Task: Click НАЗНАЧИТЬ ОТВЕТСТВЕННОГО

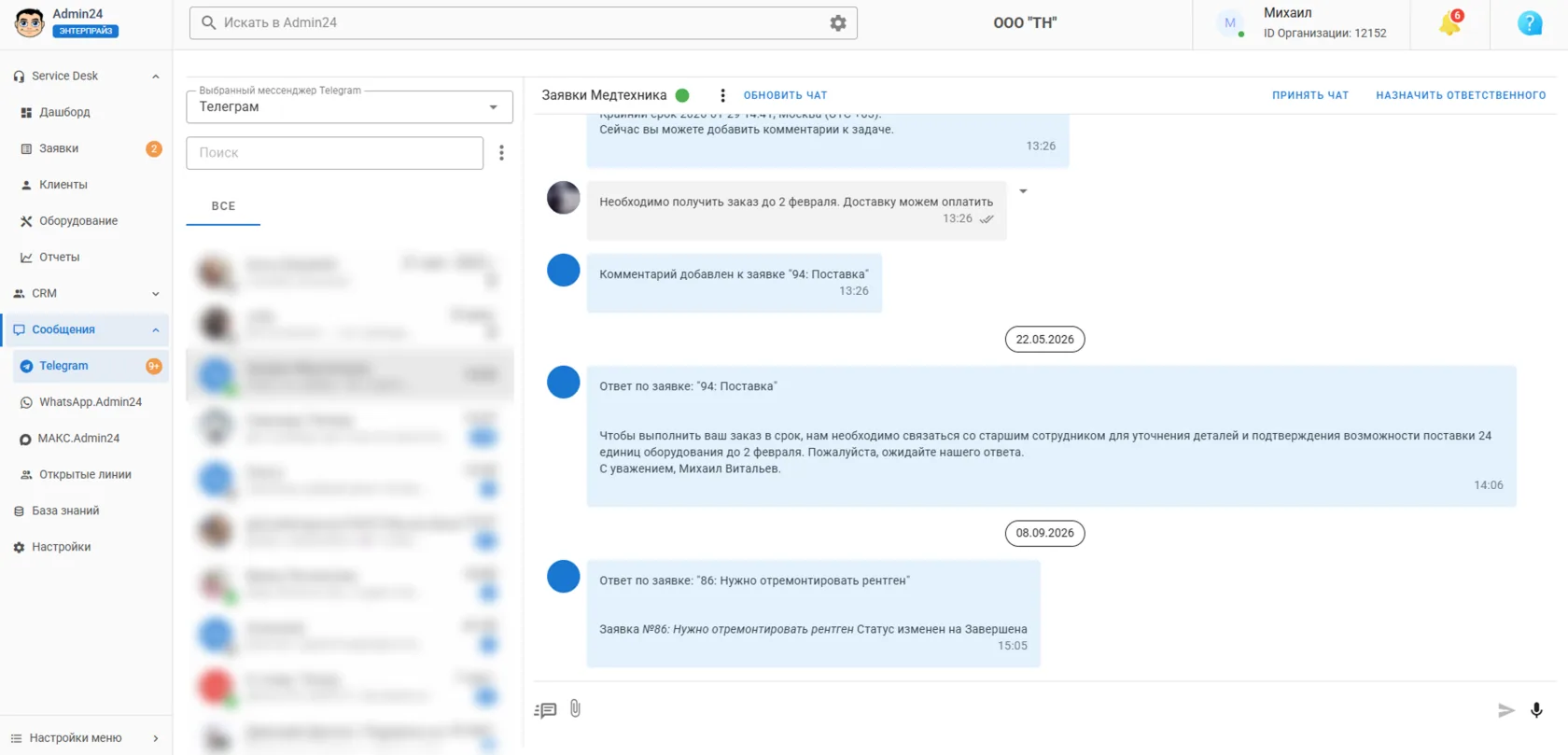Action: pos(1461,95)
